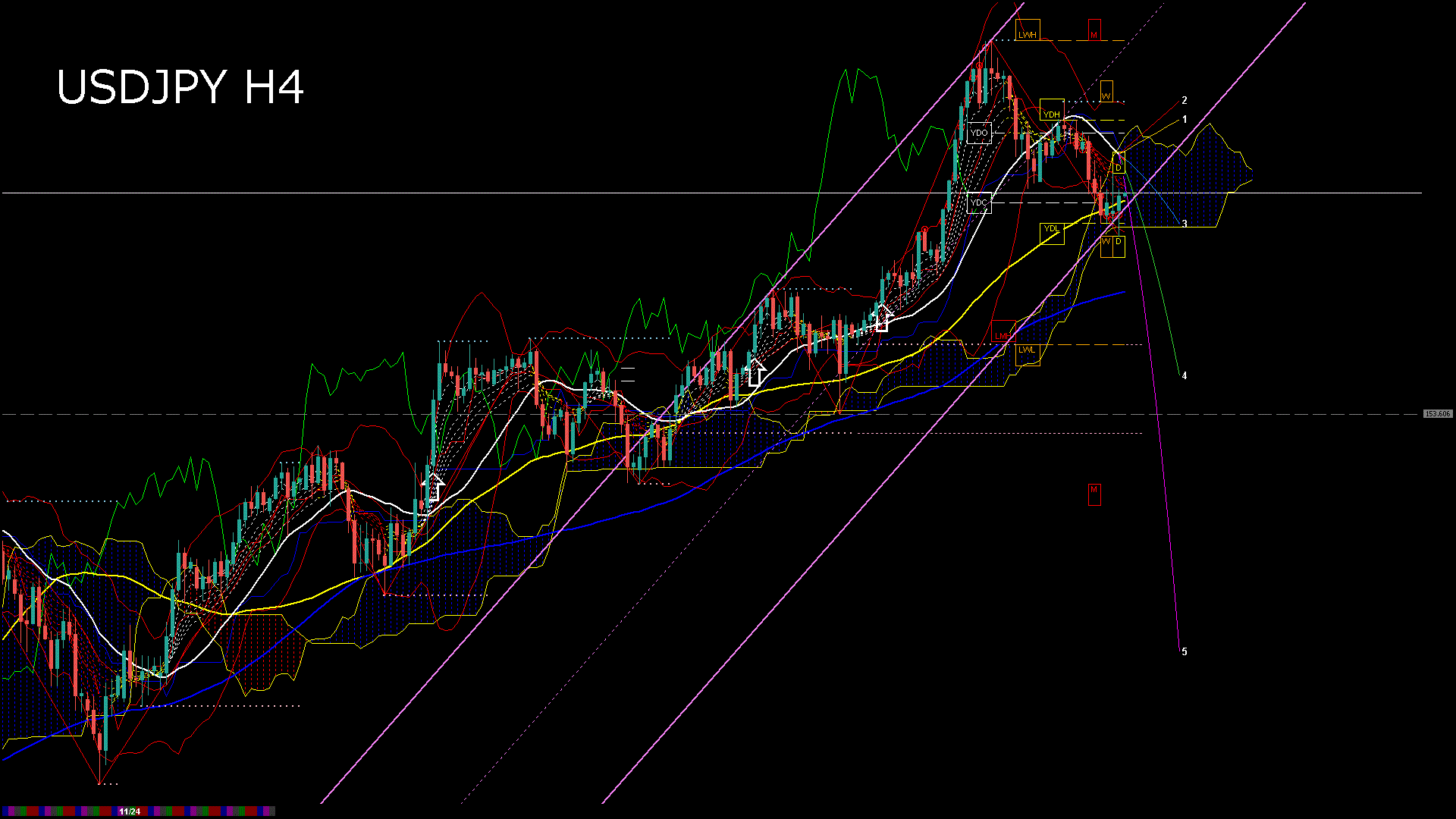Select the isolated red M box below LWL
Image resolution: width=1456 pixels, height=819 pixels.
[x=1094, y=492]
